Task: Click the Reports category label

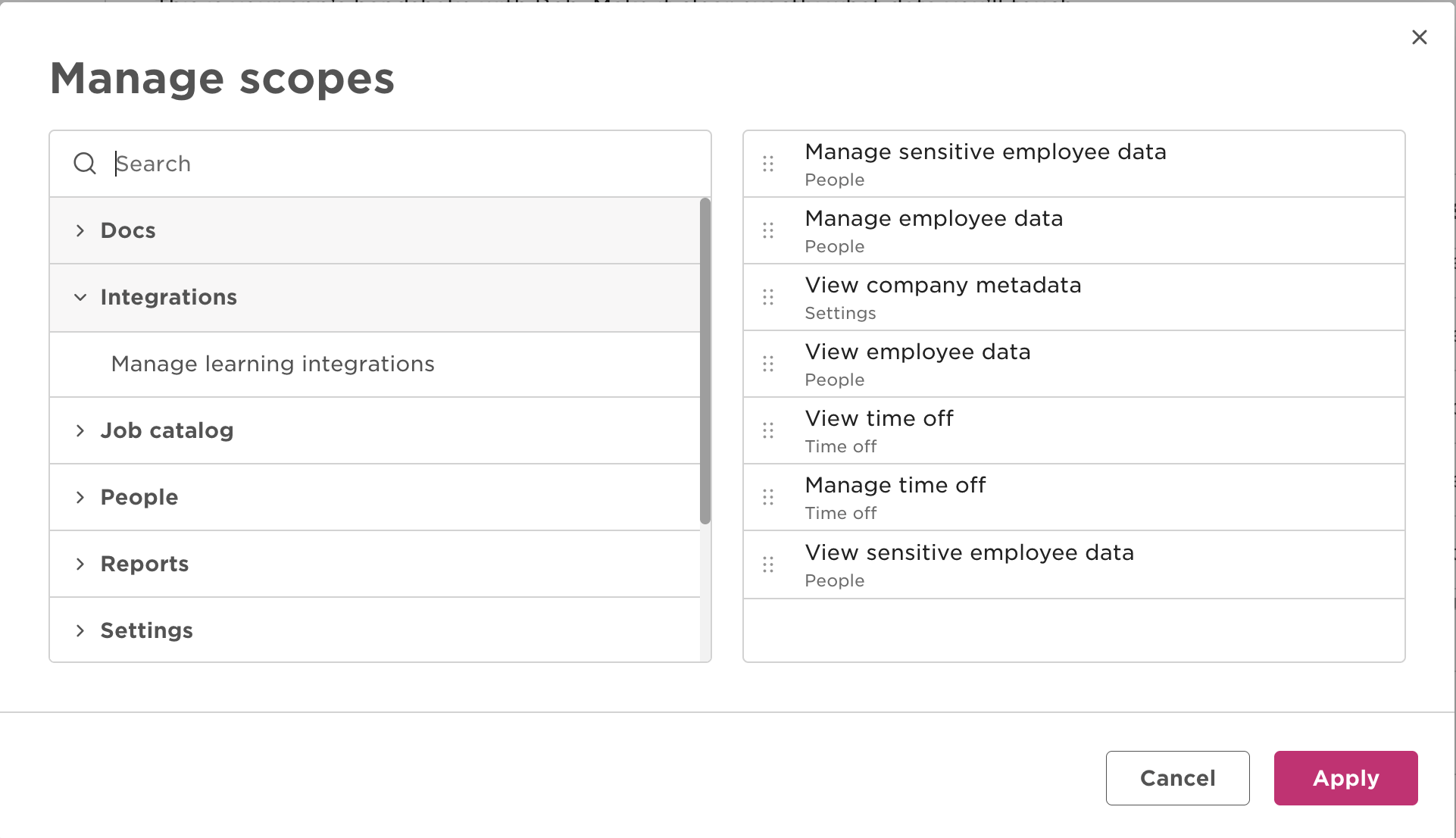Action: pyautogui.click(x=145, y=564)
